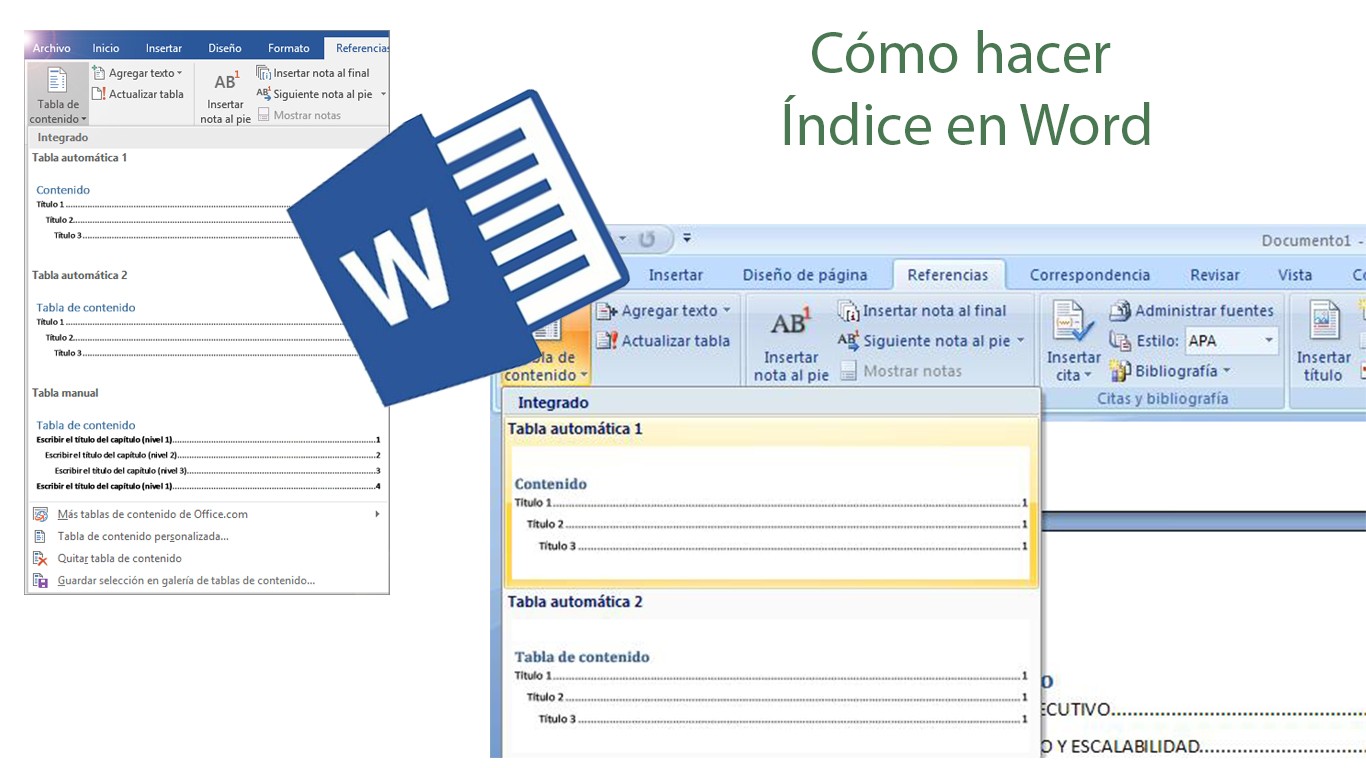This screenshot has height=768, width=1366.
Task: Click Agregar texto icon in the smaller Word window
Action: [99, 73]
